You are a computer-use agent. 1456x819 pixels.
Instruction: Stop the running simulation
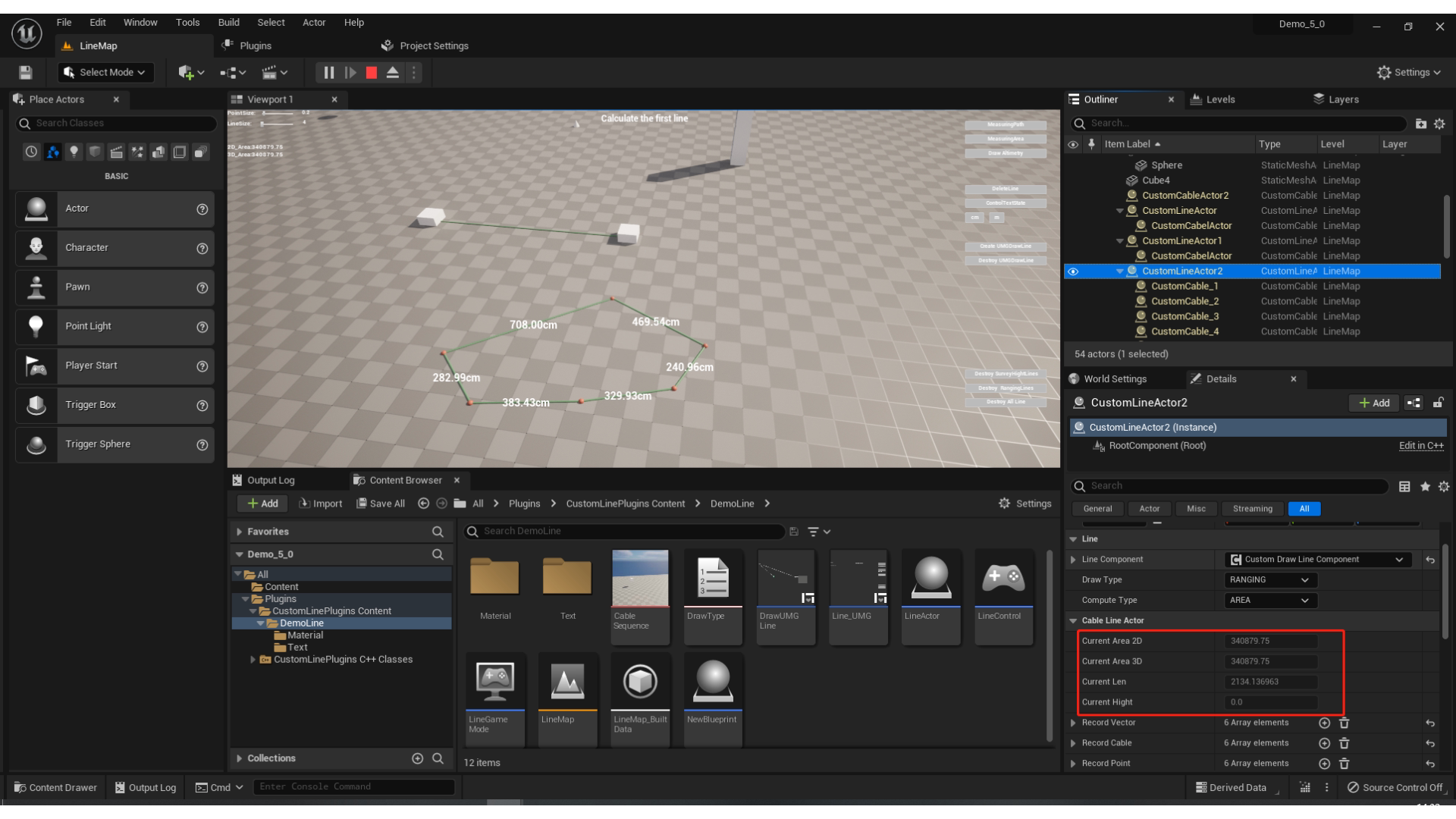pyautogui.click(x=372, y=73)
